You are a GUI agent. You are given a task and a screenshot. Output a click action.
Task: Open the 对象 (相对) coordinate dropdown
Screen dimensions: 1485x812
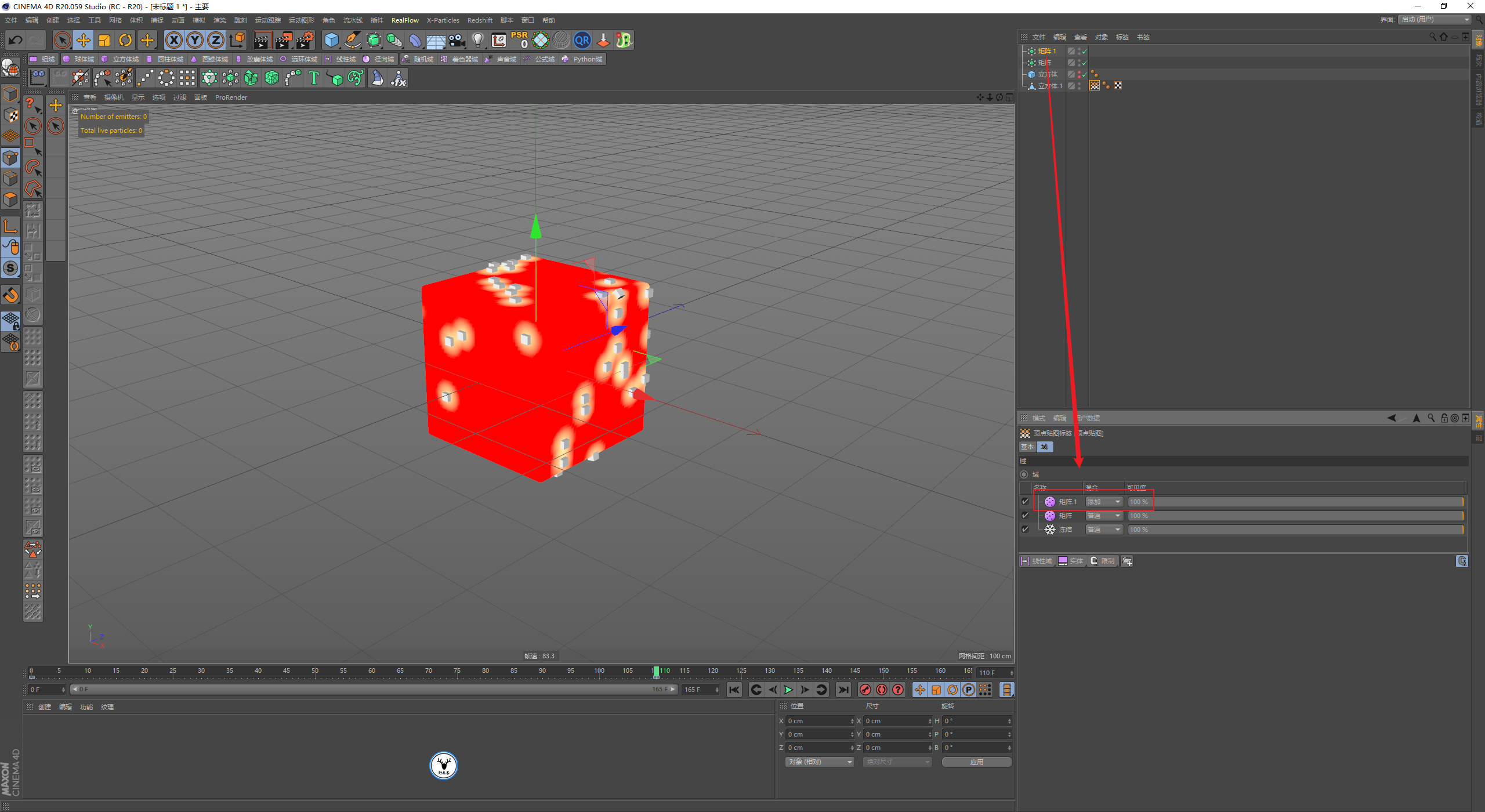[x=820, y=762]
